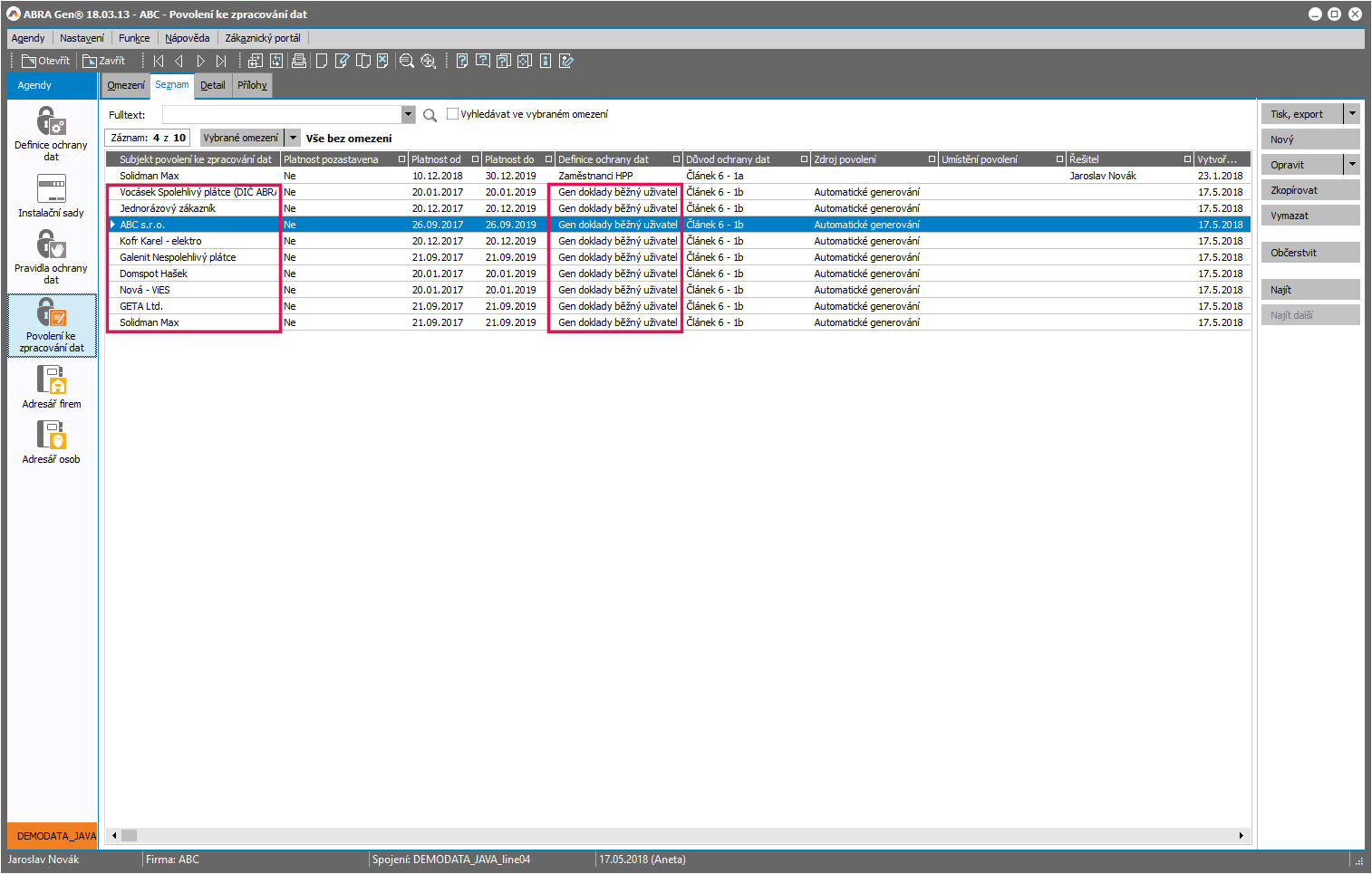Go to the last record arrow icon
This screenshot has height=874, width=1372.
221,61
